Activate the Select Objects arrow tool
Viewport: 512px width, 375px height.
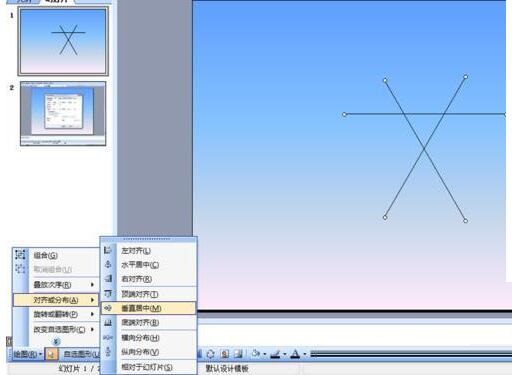(x=51, y=354)
